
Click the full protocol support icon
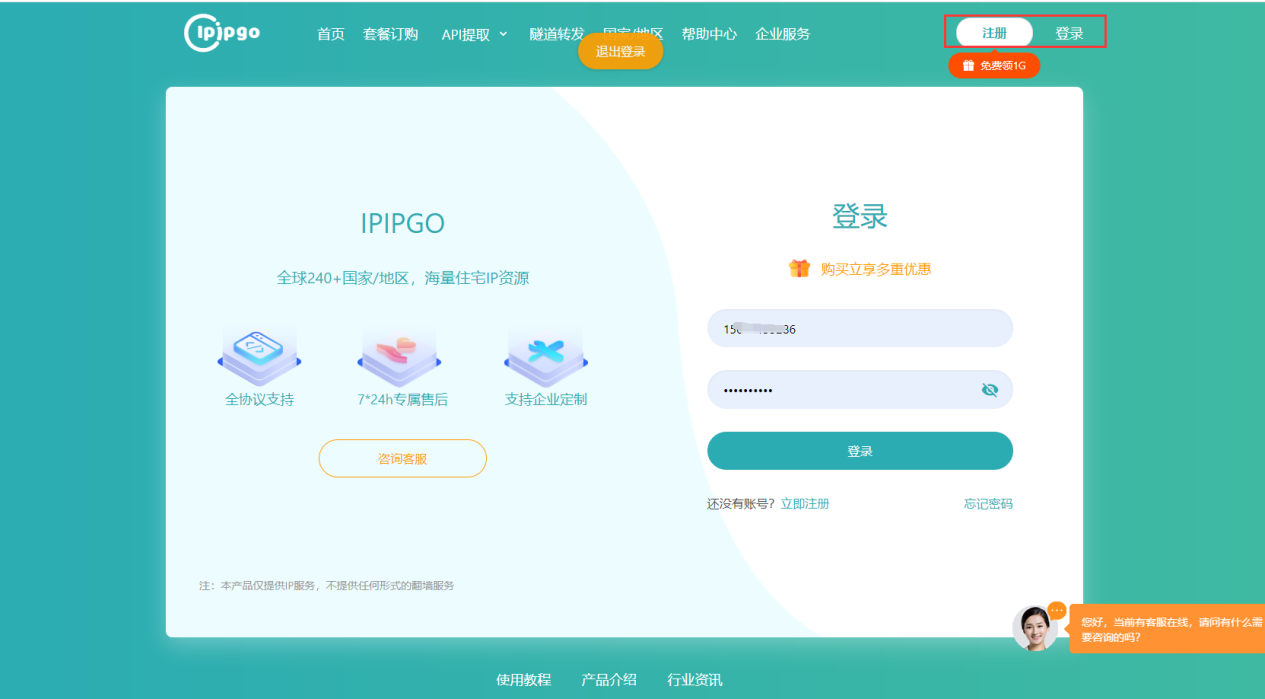259,359
